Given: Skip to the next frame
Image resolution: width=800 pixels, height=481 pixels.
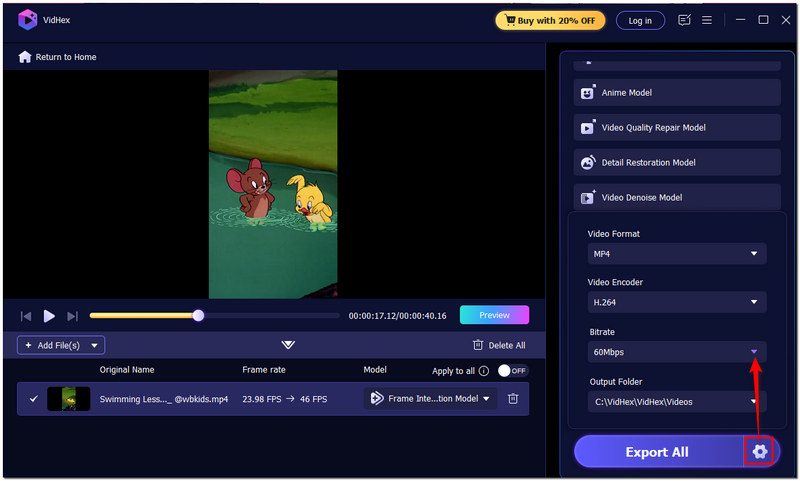Looking at the screenshot, I should pyautogui.click(x=72, y=316).
